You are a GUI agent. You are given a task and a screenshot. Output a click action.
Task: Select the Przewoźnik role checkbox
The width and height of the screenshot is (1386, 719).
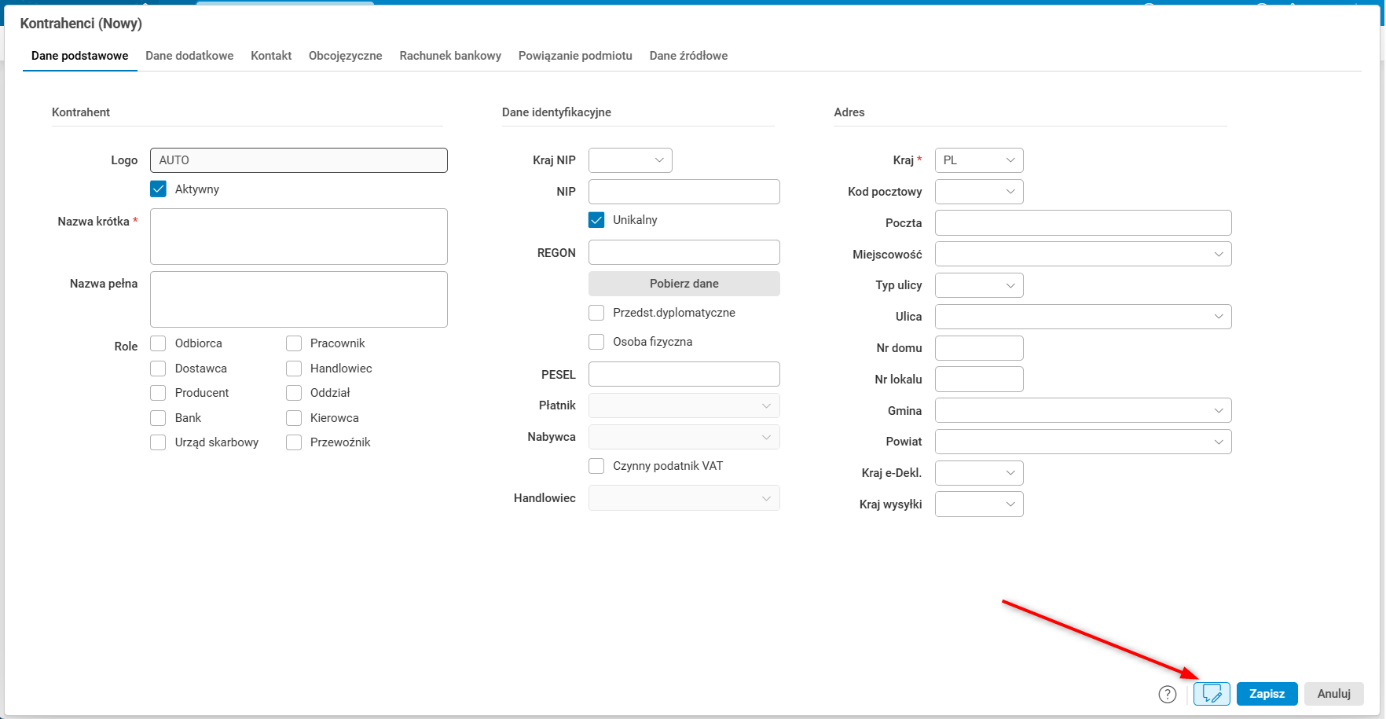tap(294, 442)
